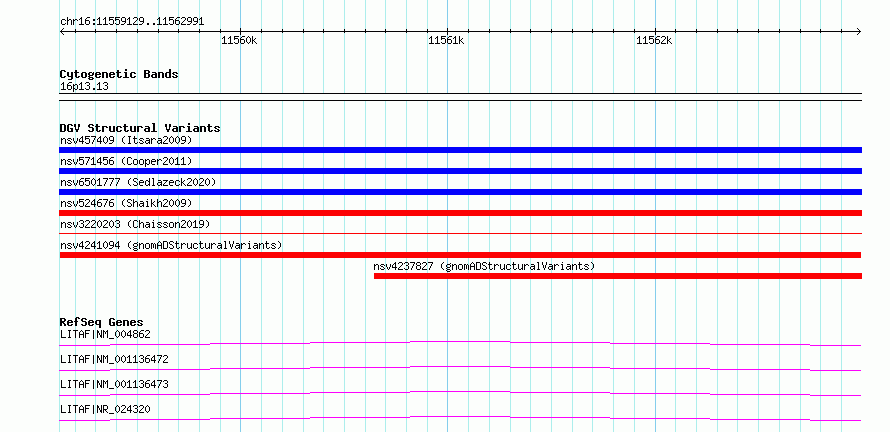Select the thin red line for nsv3220203
This screenshot has width=890, height=432.
(x=460, y=233)
